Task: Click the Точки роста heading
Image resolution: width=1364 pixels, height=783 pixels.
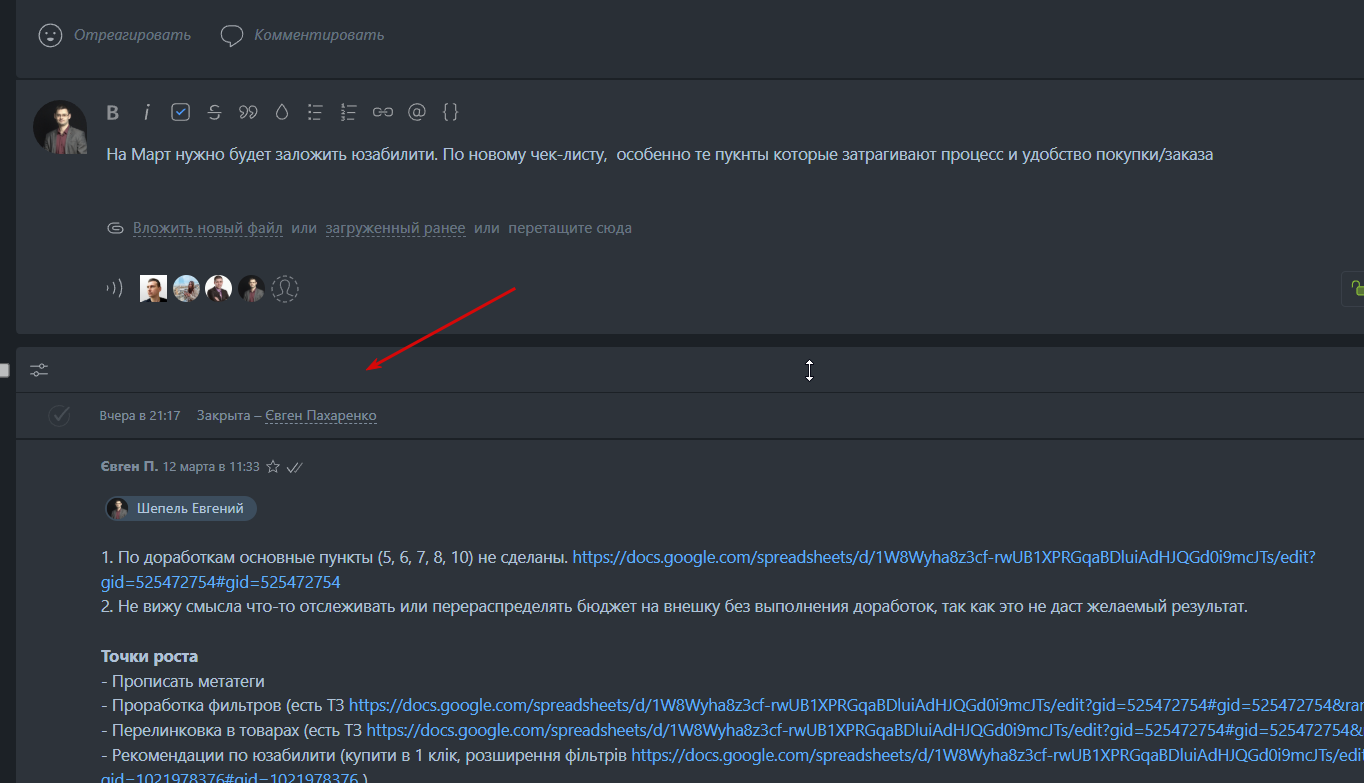Action: pos(149,656)
